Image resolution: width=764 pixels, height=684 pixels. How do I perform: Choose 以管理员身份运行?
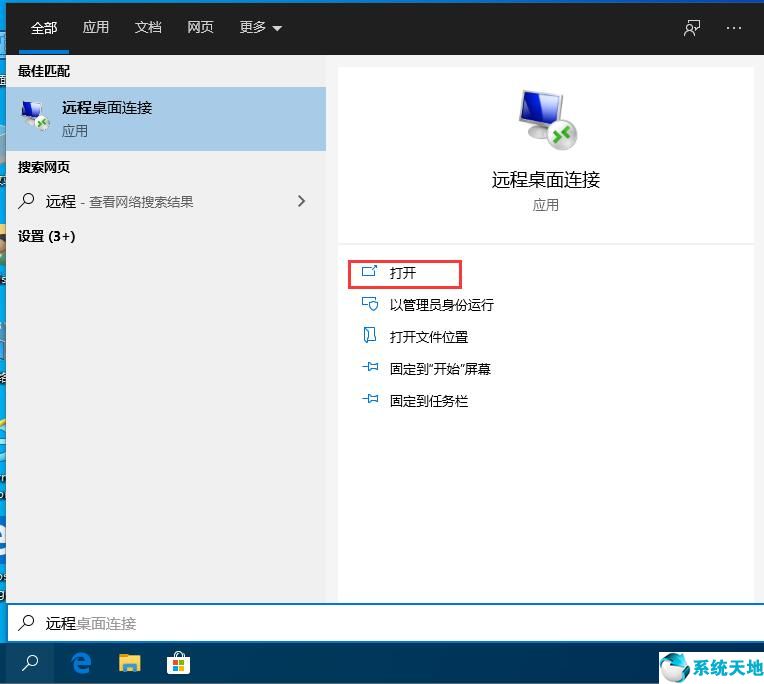(441, 305)
